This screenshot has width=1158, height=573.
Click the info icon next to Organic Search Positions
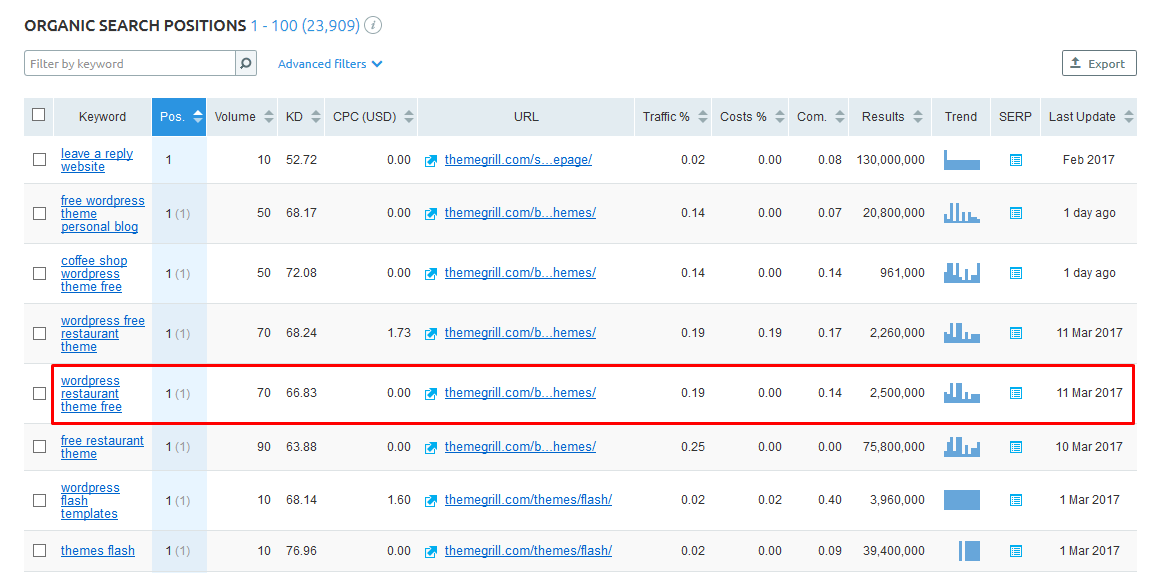click(x=374, y=26)
